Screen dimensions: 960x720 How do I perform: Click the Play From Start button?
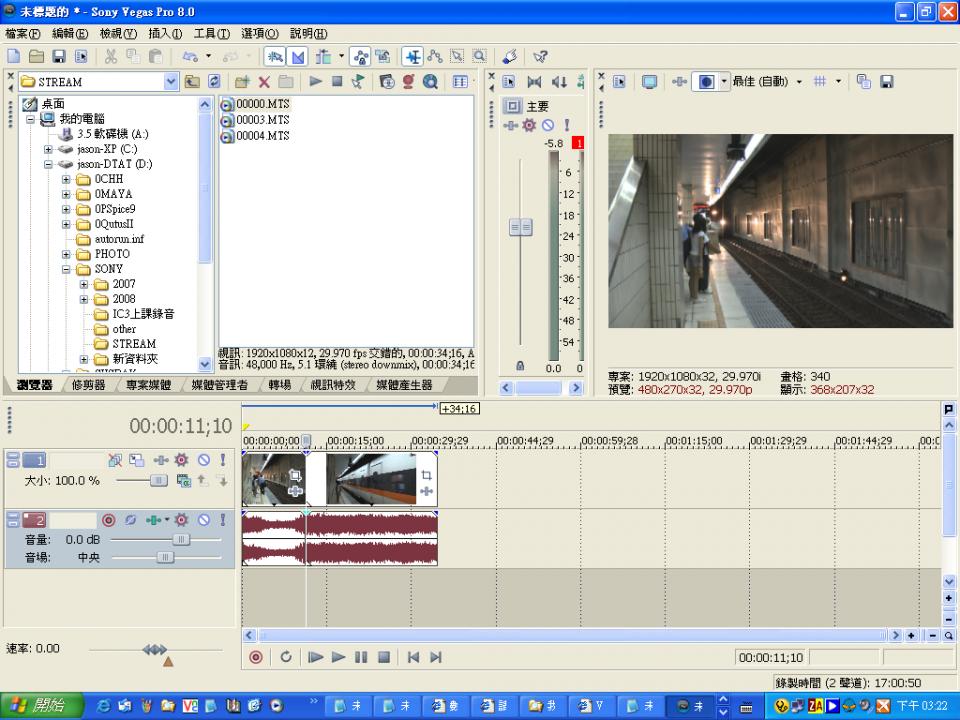[x=315, y=657]
